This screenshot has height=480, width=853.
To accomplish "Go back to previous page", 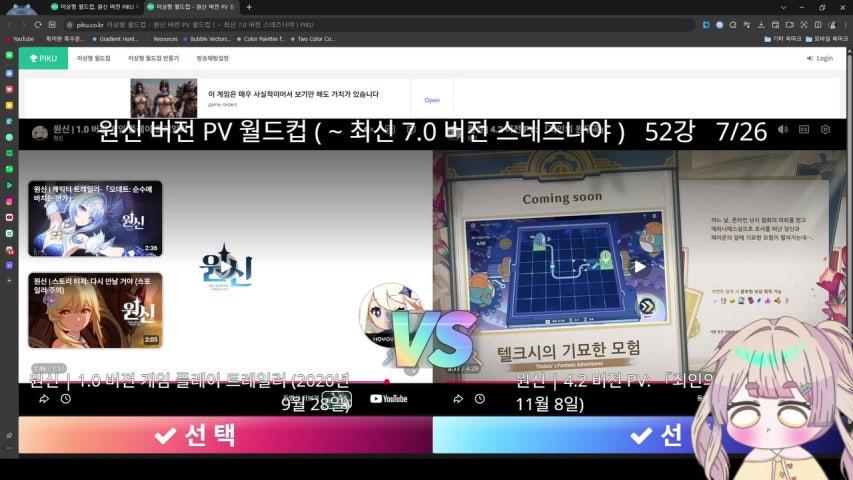I will coord(9,25).
